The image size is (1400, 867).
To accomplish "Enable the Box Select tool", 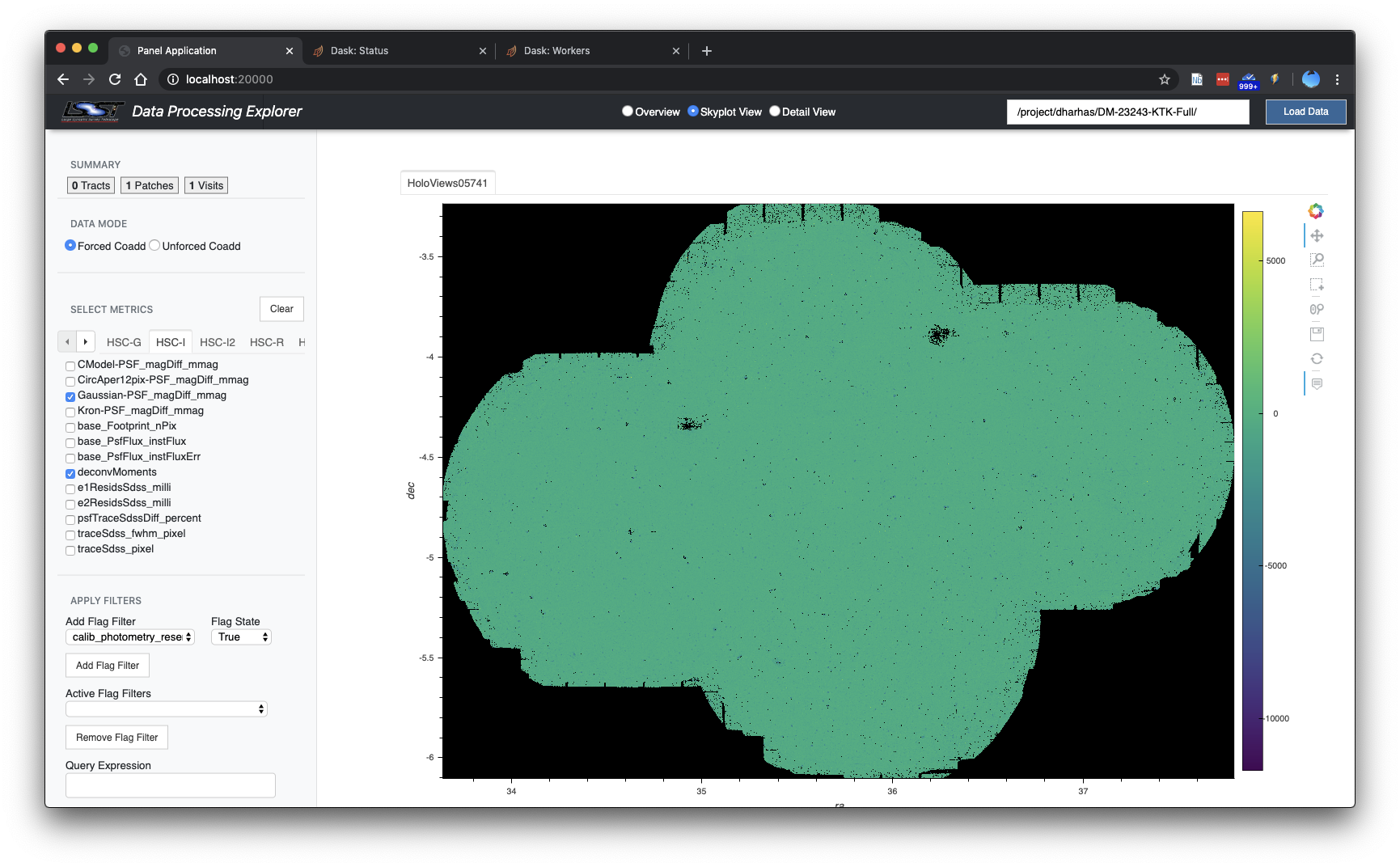I will point(1318,285).
